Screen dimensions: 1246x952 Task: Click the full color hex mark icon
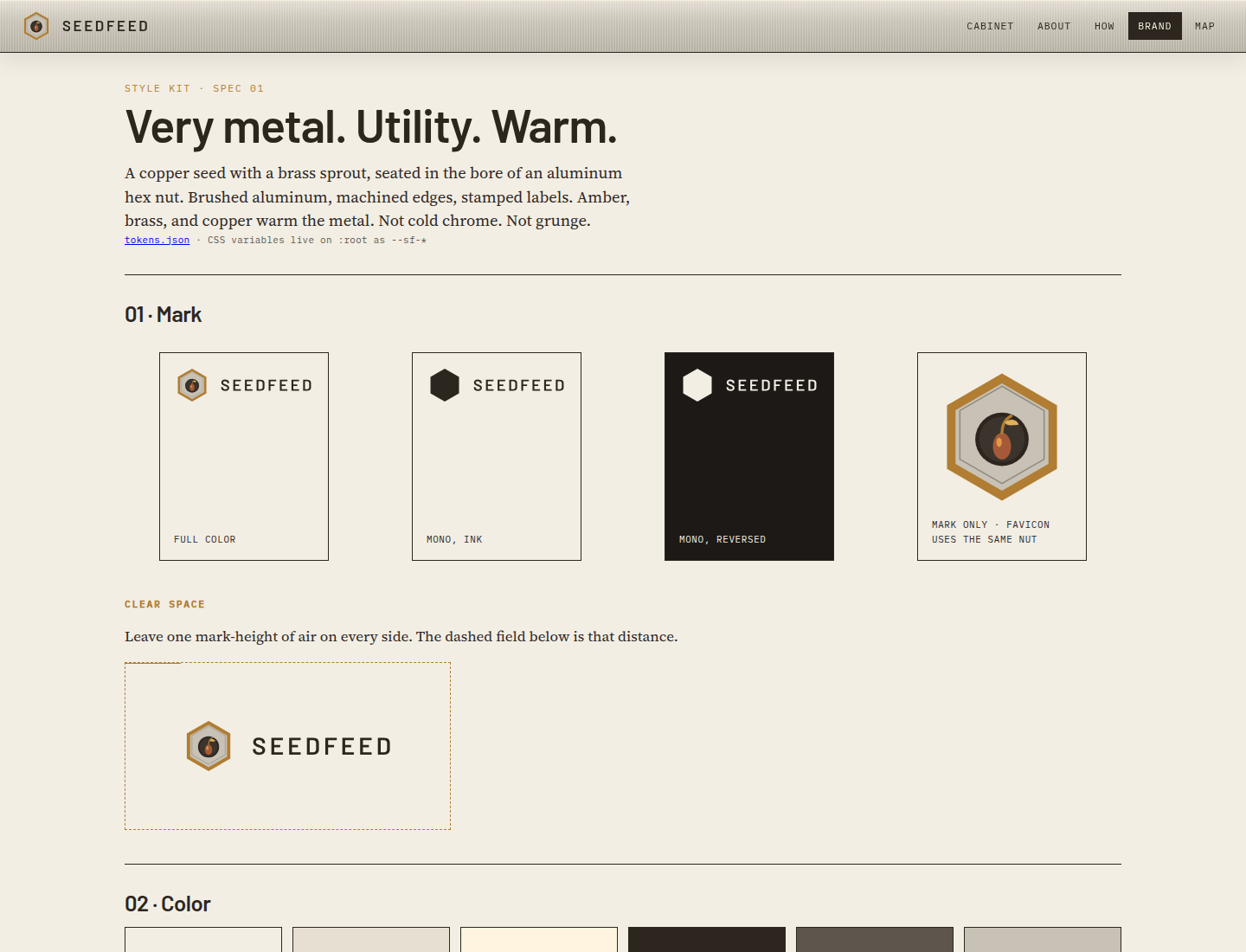pos(192,385)
